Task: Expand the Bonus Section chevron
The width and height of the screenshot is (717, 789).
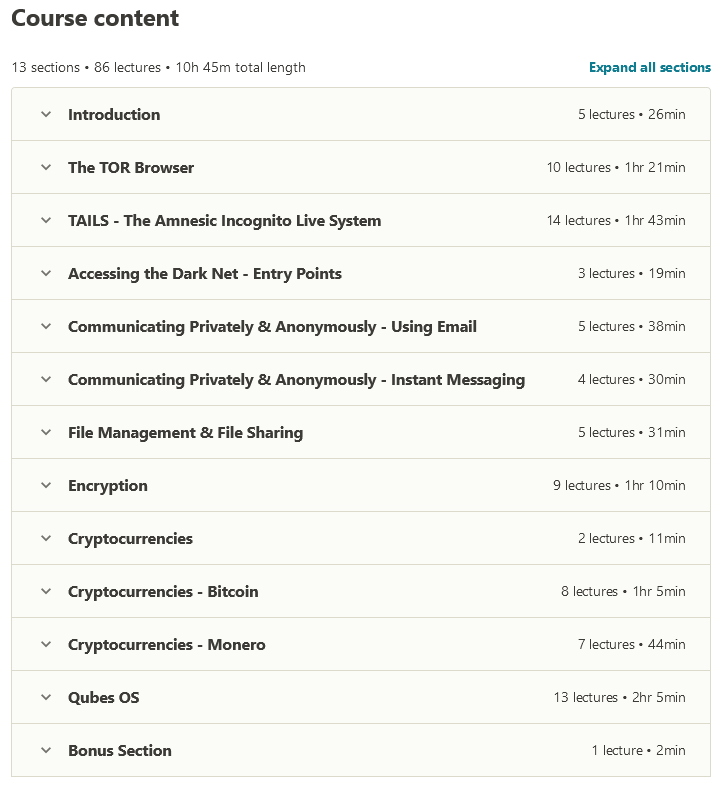Action: point(45,751)
